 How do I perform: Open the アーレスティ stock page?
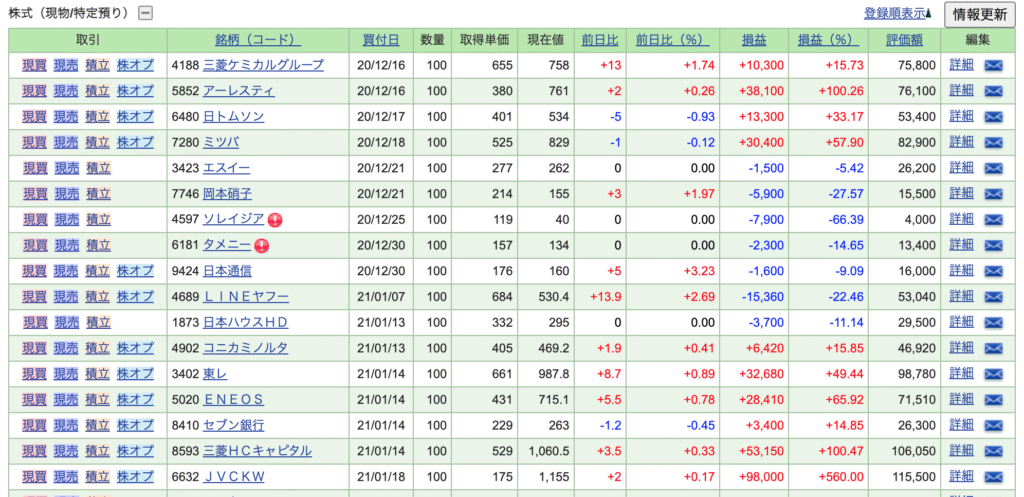pyautogui.click(x=238, y=91)
